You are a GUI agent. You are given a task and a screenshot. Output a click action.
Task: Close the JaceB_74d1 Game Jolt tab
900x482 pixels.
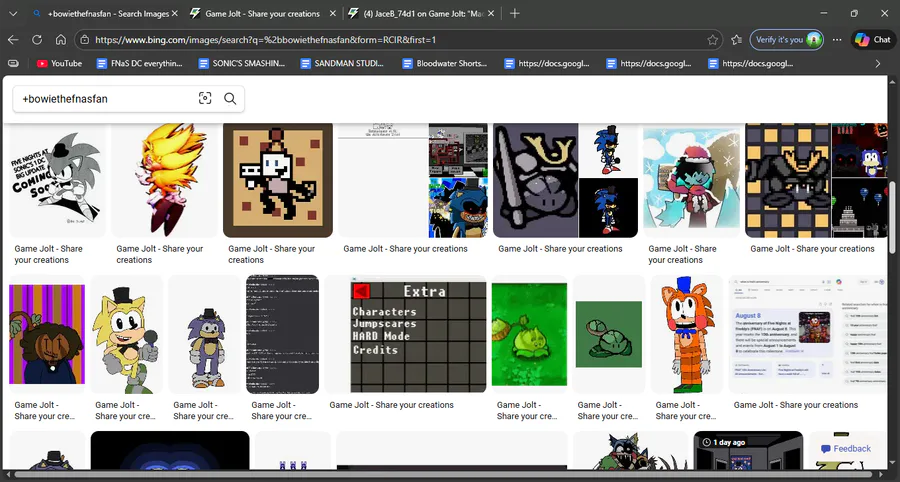(x=491, y=13)
